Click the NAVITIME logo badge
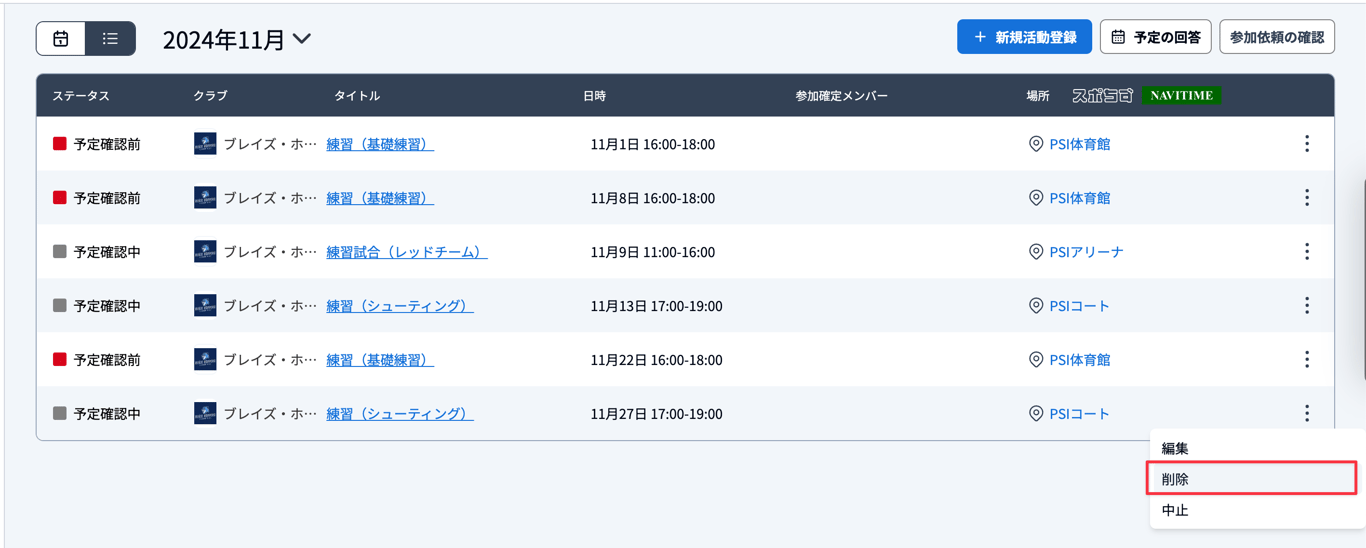1366x548 pixels. pos(1181,96)
